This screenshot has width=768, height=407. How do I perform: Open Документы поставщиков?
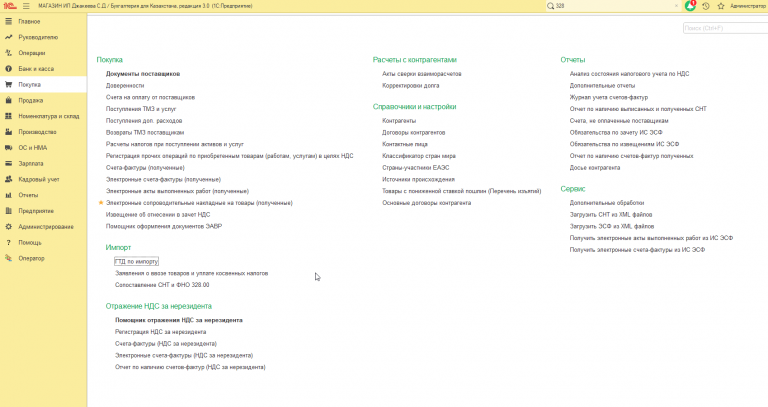(x=143, y=73)
